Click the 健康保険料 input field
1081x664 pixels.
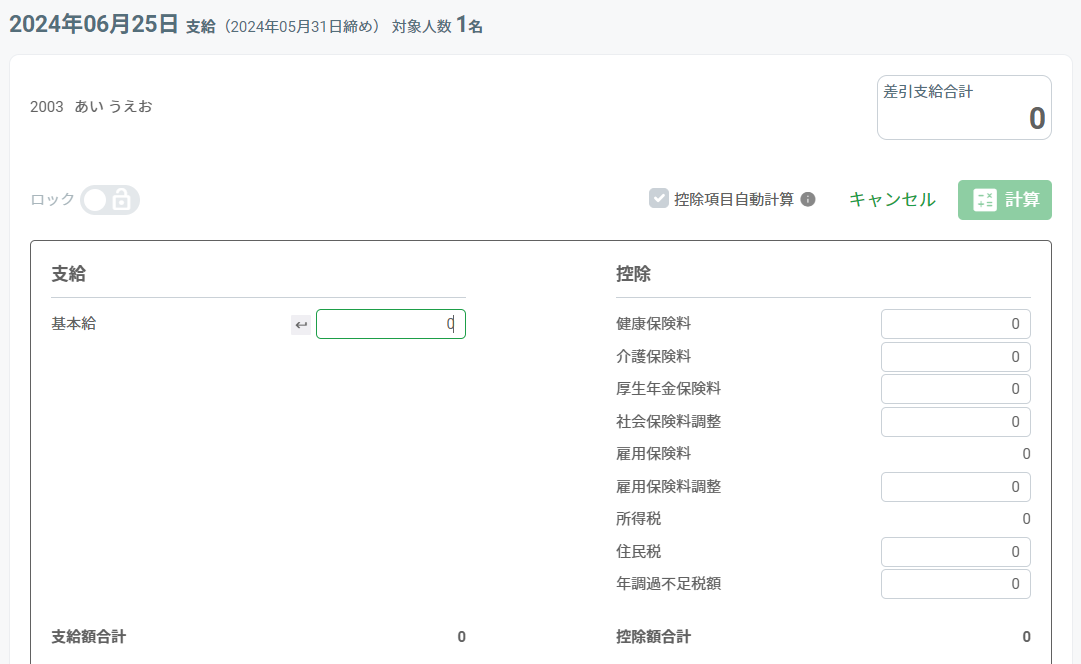click(955, 324)
